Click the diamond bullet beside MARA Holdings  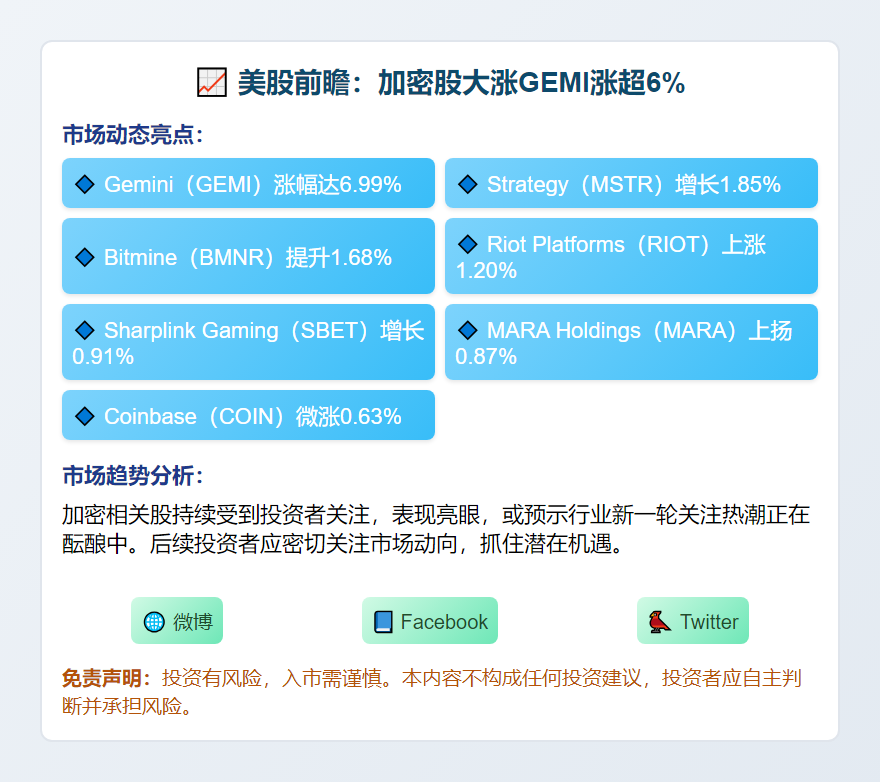coord(468,330)
